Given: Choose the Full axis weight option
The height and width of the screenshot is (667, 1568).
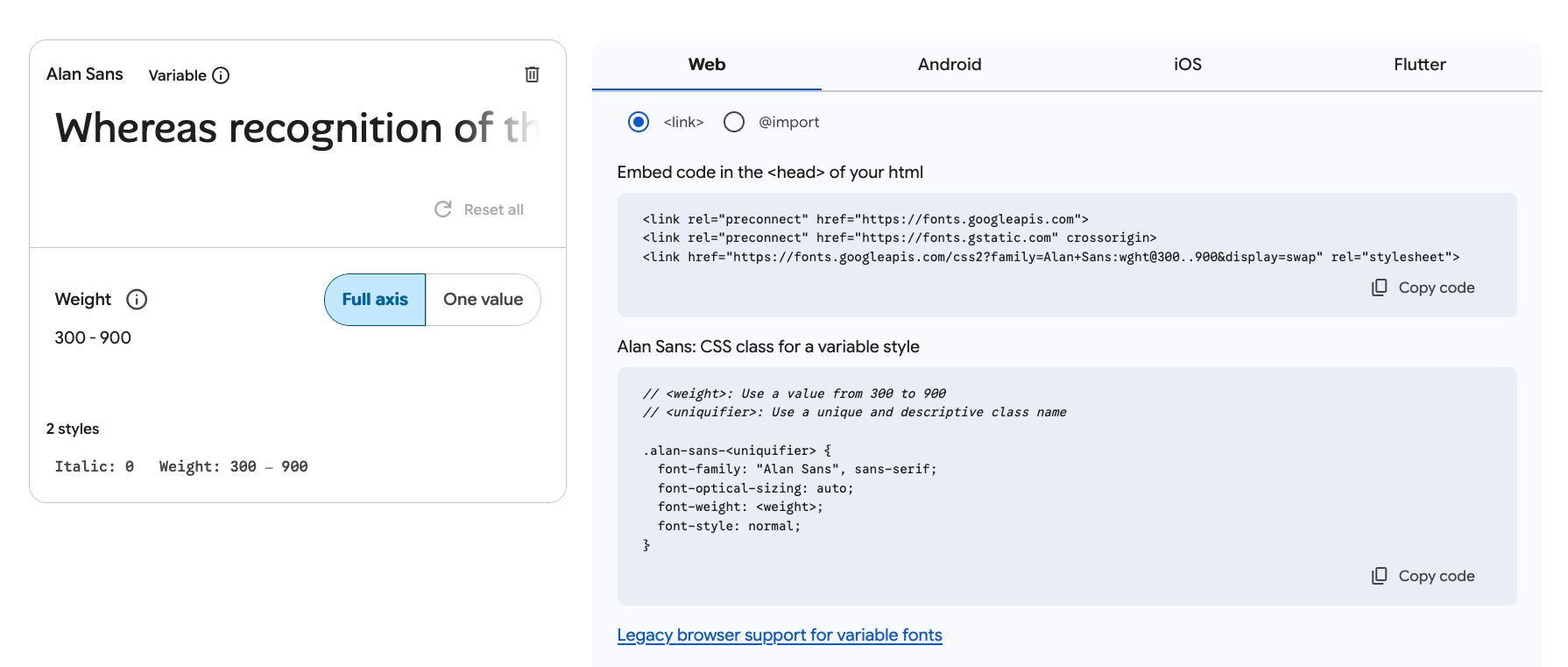Looking at the screenshot, I should coord(375,300).
